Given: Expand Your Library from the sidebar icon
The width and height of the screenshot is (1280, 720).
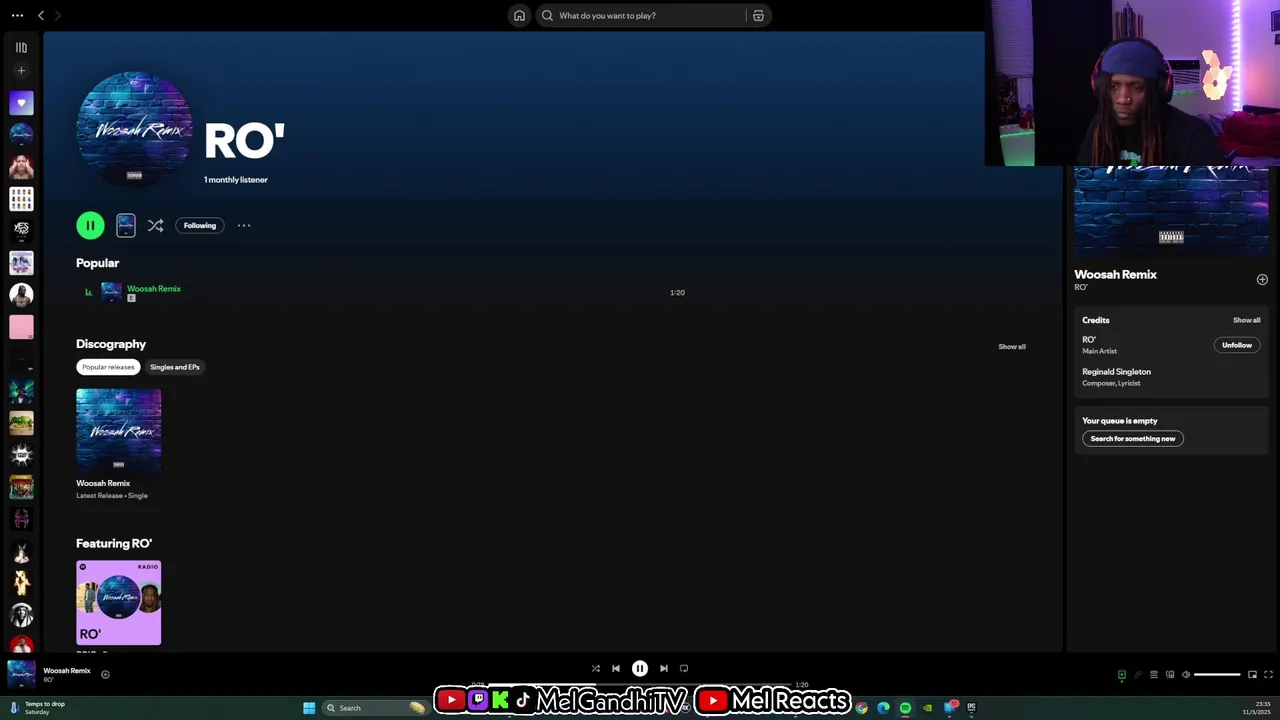Looking at the screenshot, I should click(21, 47).
